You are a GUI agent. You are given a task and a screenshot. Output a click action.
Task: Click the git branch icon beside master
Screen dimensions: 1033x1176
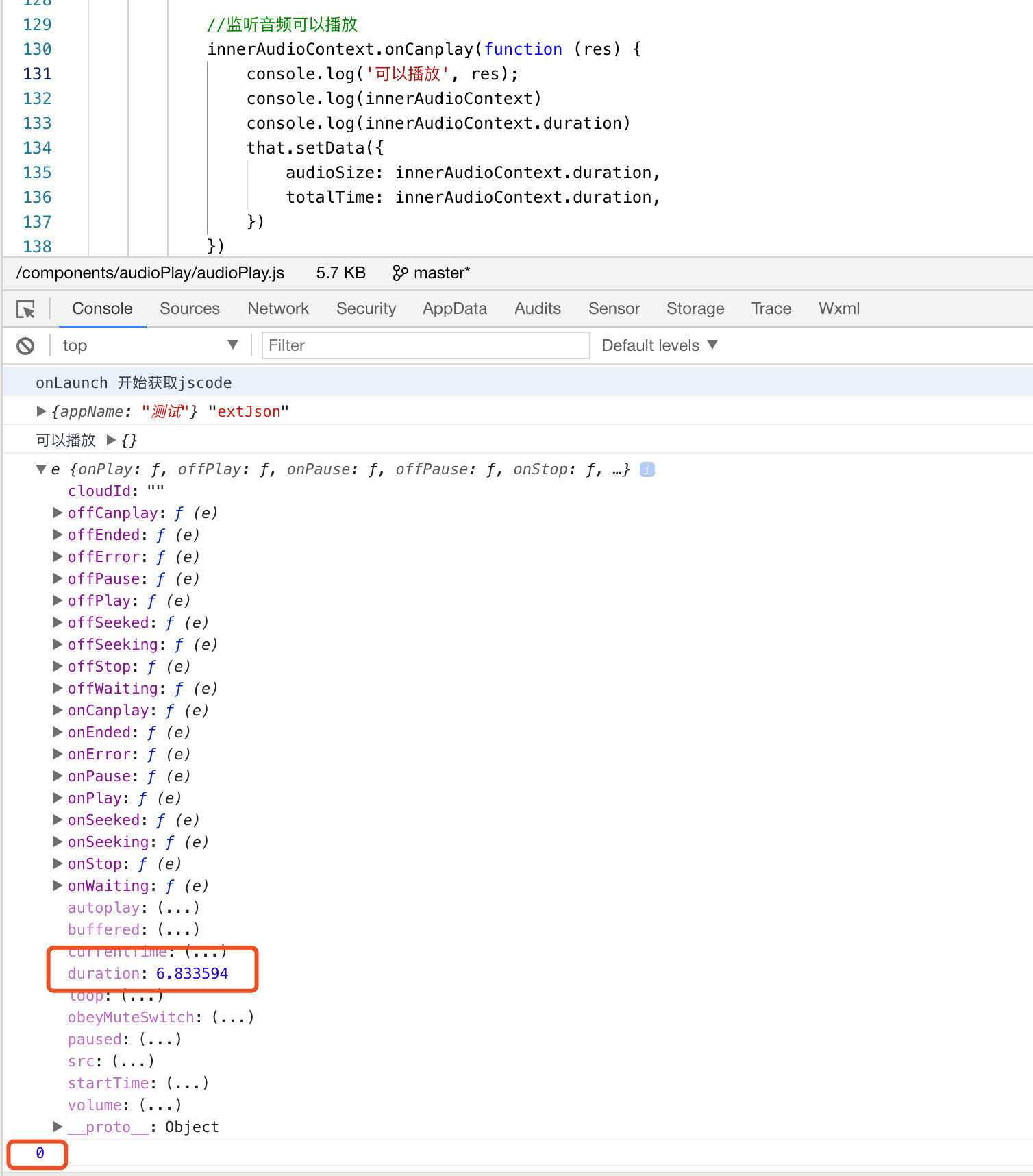click(x=400, y=273)
